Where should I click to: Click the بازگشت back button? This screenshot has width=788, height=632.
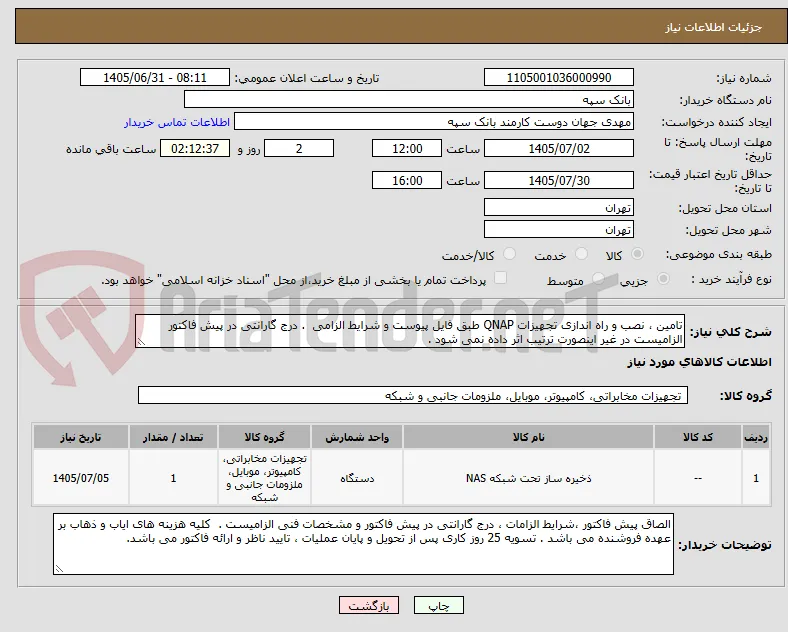pos(369,605)
